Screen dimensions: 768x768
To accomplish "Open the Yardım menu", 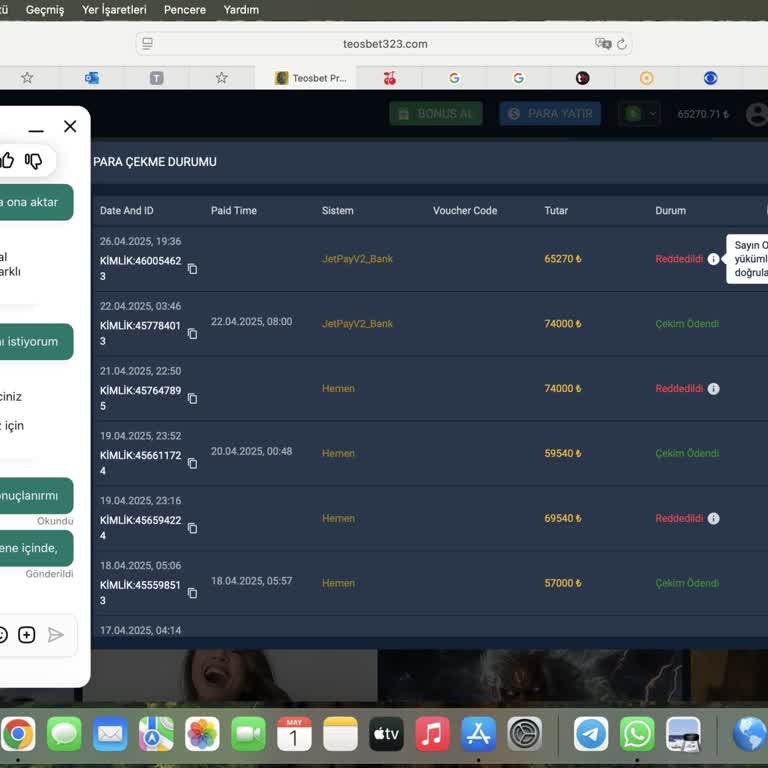I will click(x=241, y=10).
